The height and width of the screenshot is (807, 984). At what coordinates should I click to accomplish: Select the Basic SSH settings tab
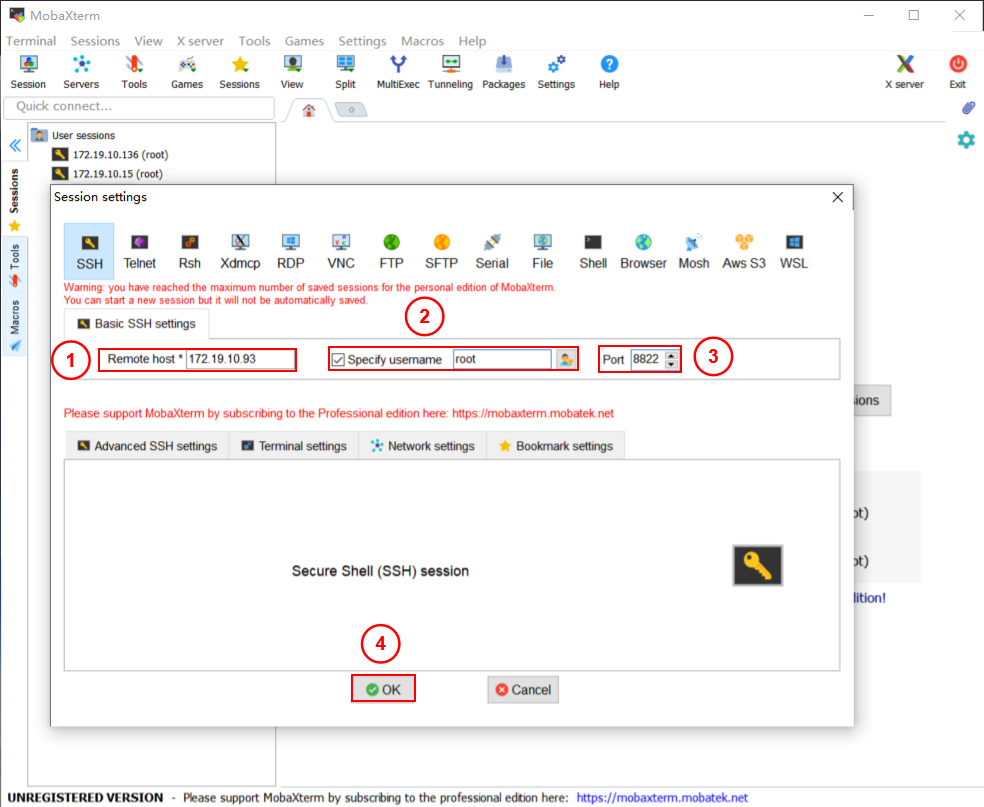(x=137, y=324)
